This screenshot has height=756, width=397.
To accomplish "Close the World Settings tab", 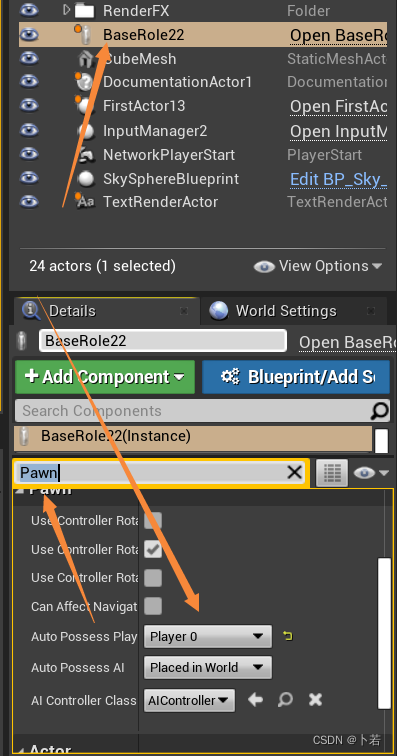I will 370,311.
